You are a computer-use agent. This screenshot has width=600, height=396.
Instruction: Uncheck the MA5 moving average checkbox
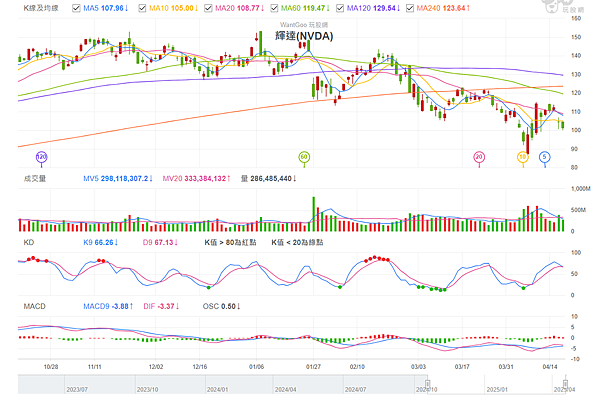coord(76,8)
